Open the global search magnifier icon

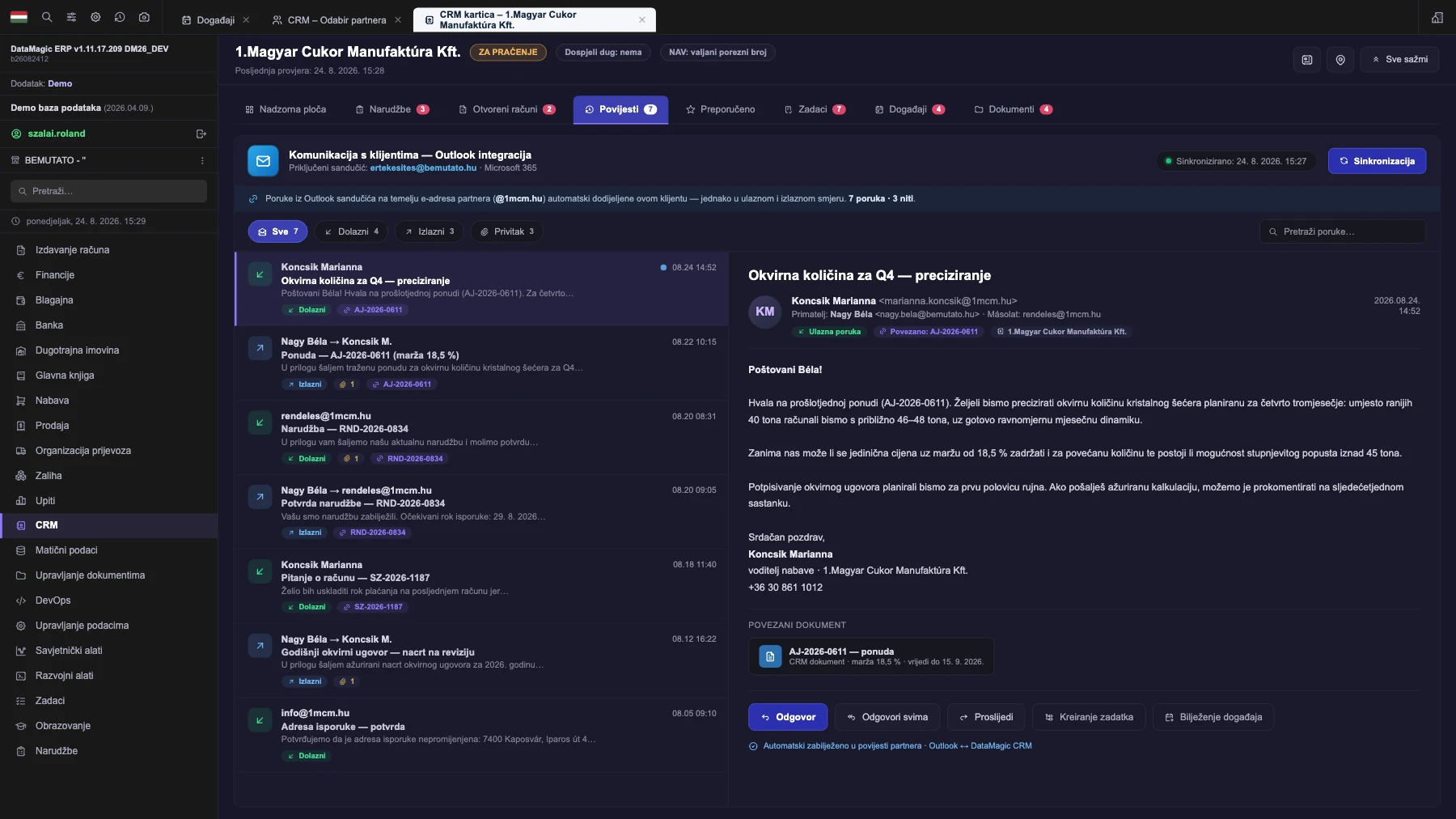click(47, 17)
